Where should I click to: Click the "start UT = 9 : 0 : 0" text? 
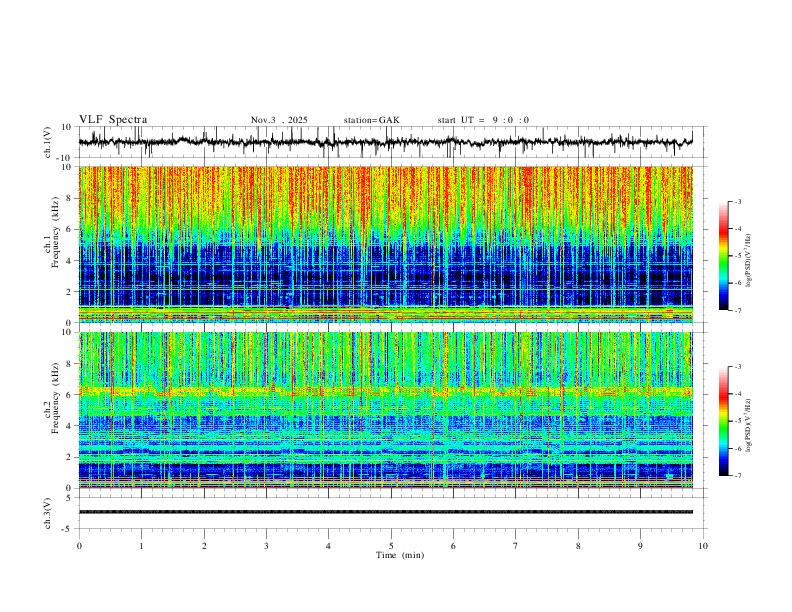[483, 120]
